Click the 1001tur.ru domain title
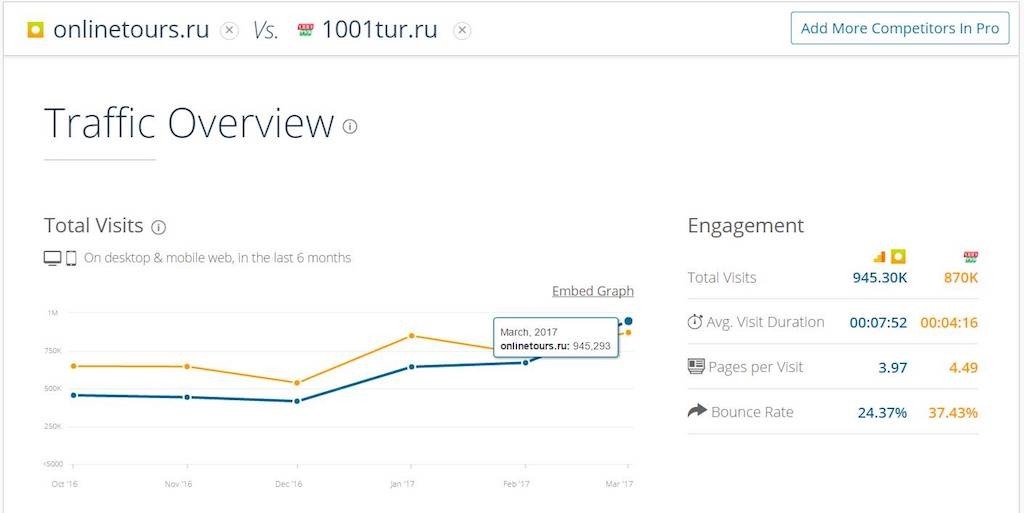Screen dimensions: 1024x513 [379, 29]
